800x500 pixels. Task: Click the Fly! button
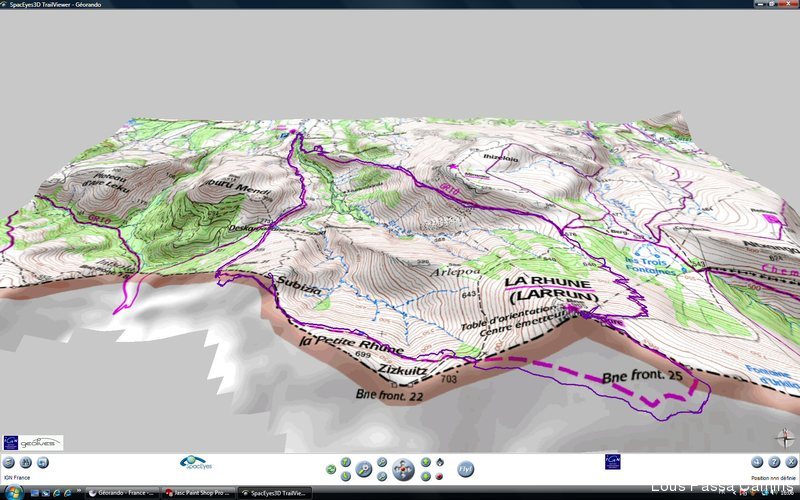(x=465, y=469)
